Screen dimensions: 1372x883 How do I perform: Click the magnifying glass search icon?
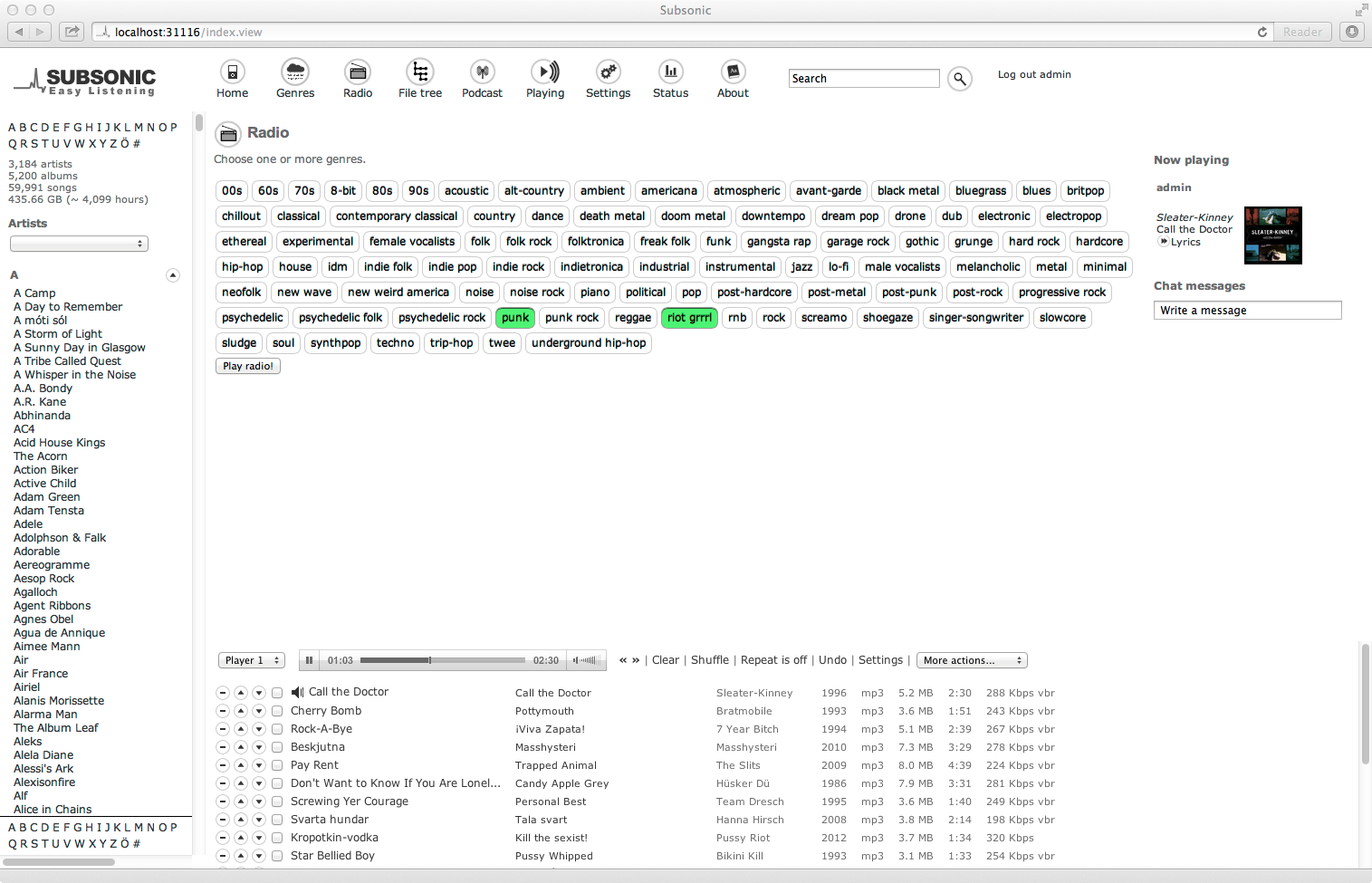[960, 79]
